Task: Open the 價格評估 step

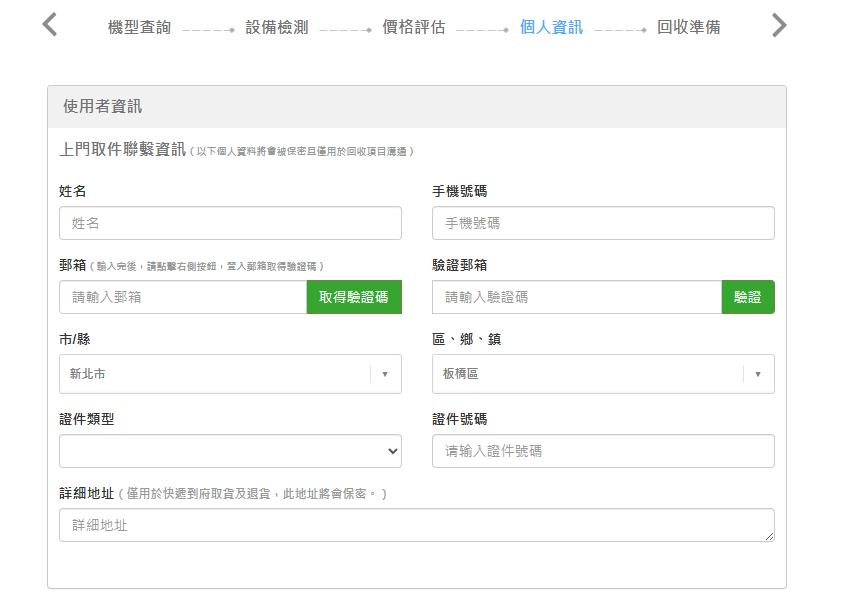Action: [414, 27]
